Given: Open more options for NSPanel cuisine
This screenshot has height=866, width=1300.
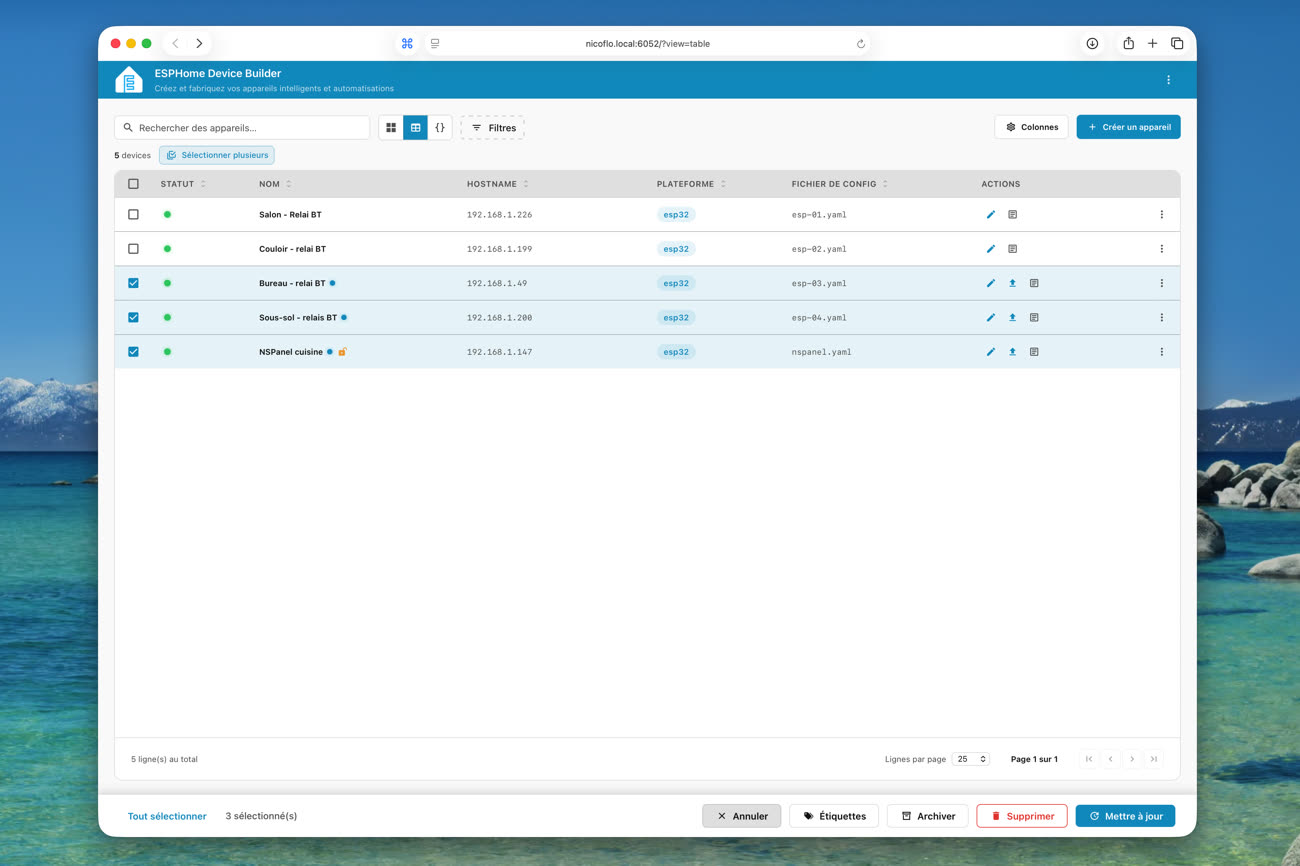Looking at the screenshot, I should click(1161, 352).
